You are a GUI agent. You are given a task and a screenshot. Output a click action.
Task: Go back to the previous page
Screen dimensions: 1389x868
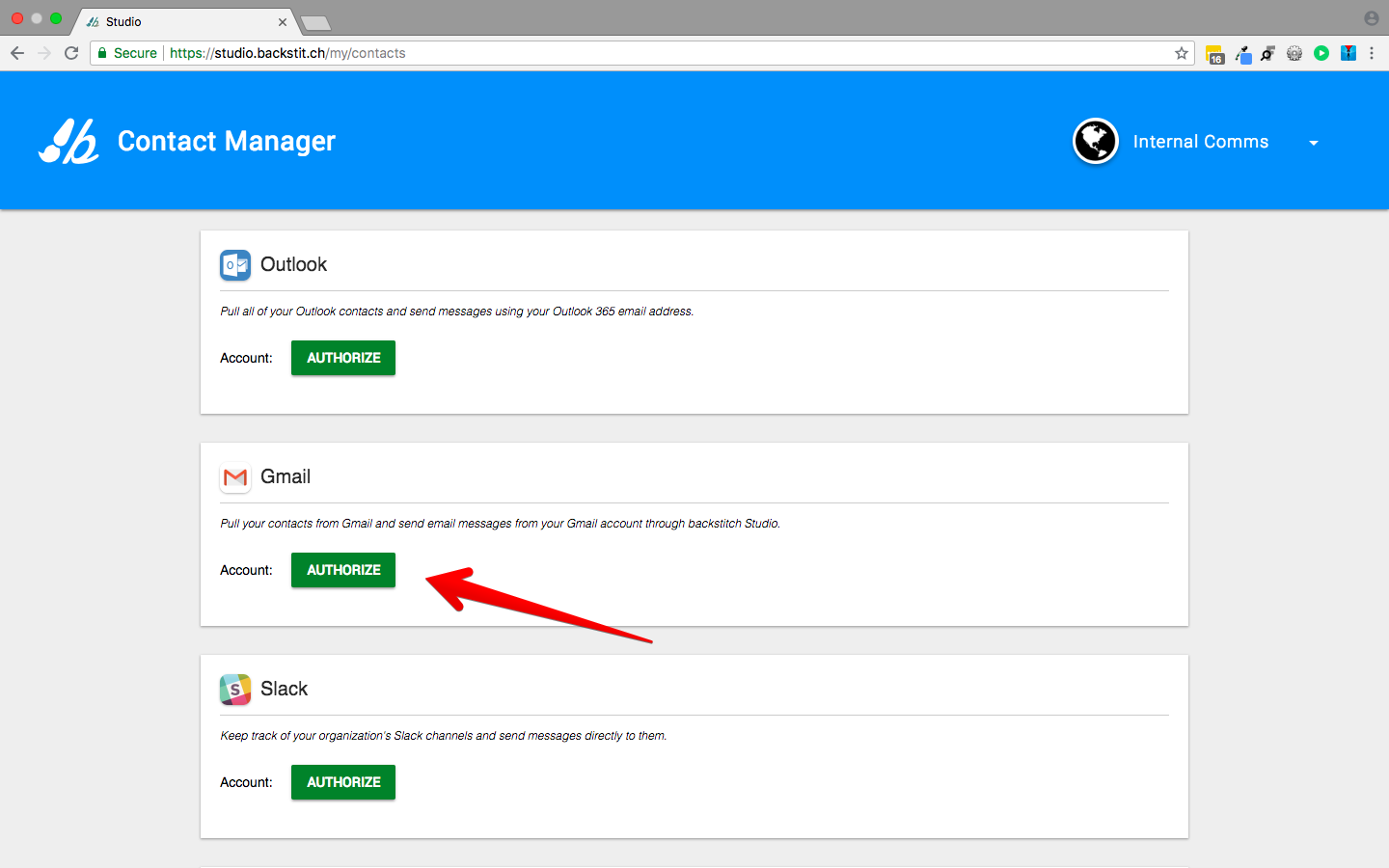pos(17,53)
